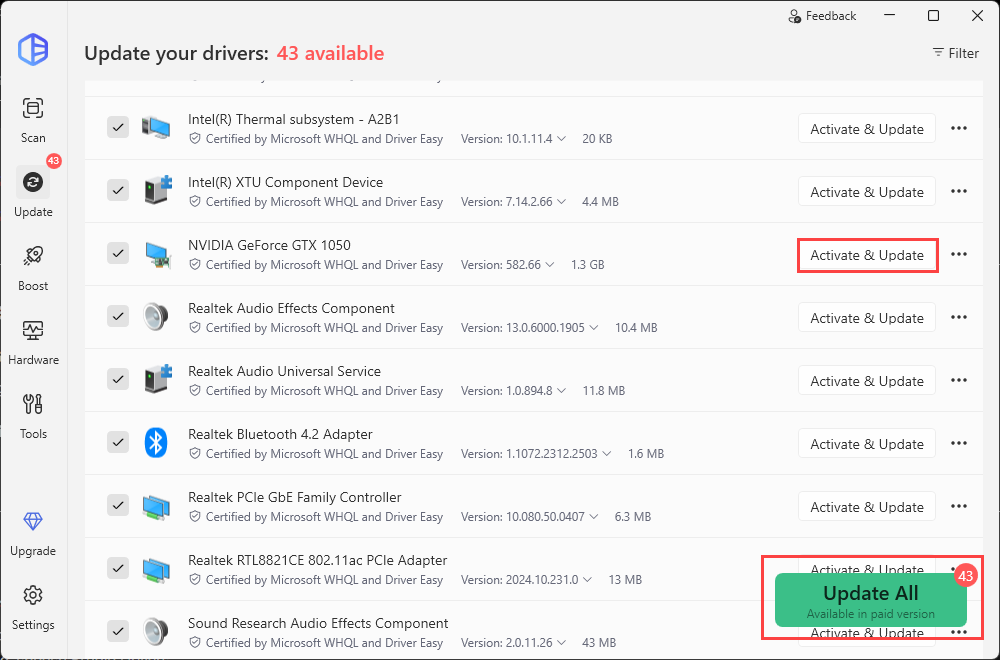Activate & Update Intel XTU Component
The height and width of the screenshot is (660, 1000).
(x=867, y=192)
